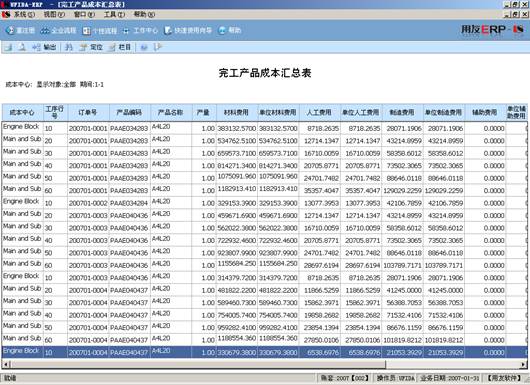
Task: Open the 工具(T) menu
Action: click(114, 15)
